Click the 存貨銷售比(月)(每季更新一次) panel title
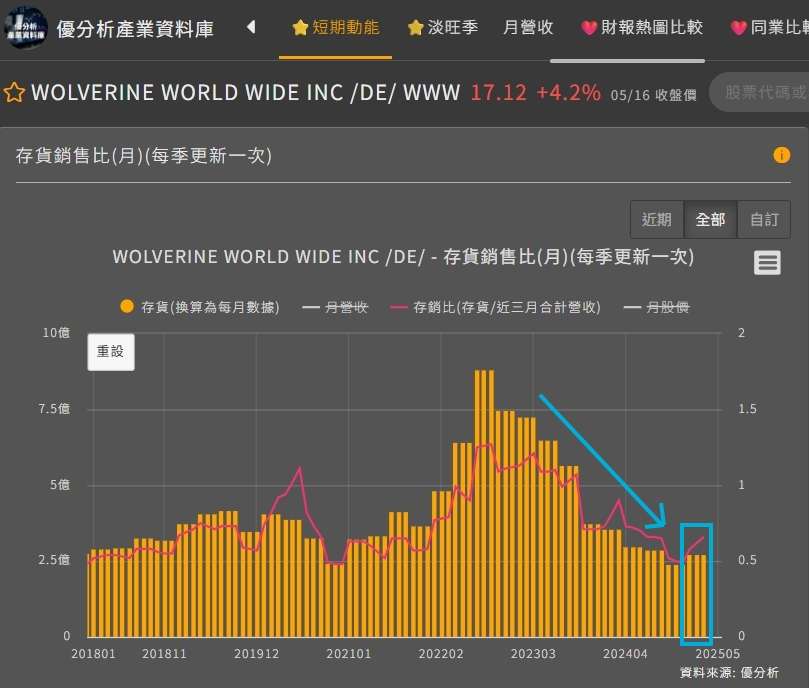 point(143,155)
